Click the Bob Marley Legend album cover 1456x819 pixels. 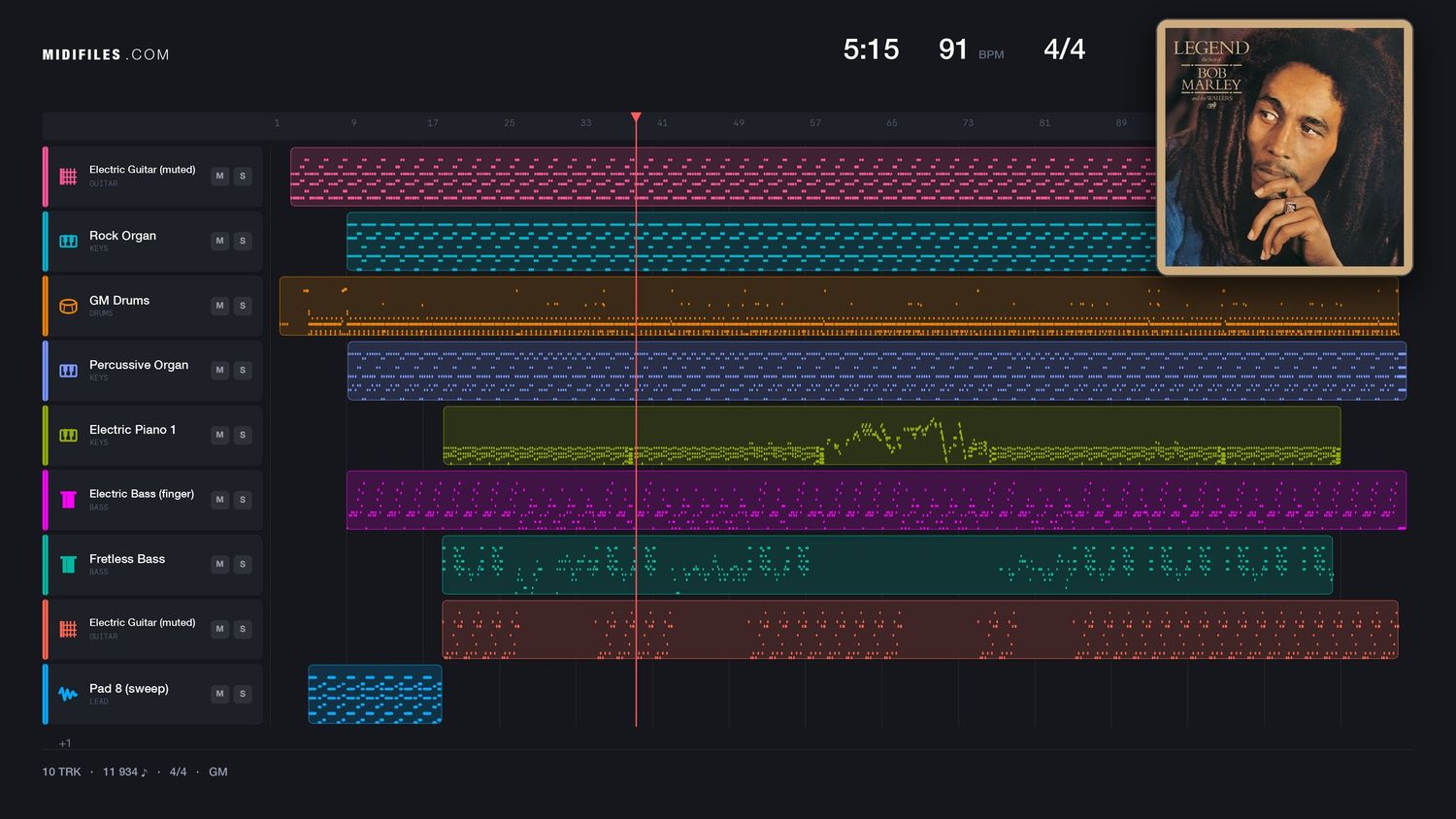[1284, 147]
